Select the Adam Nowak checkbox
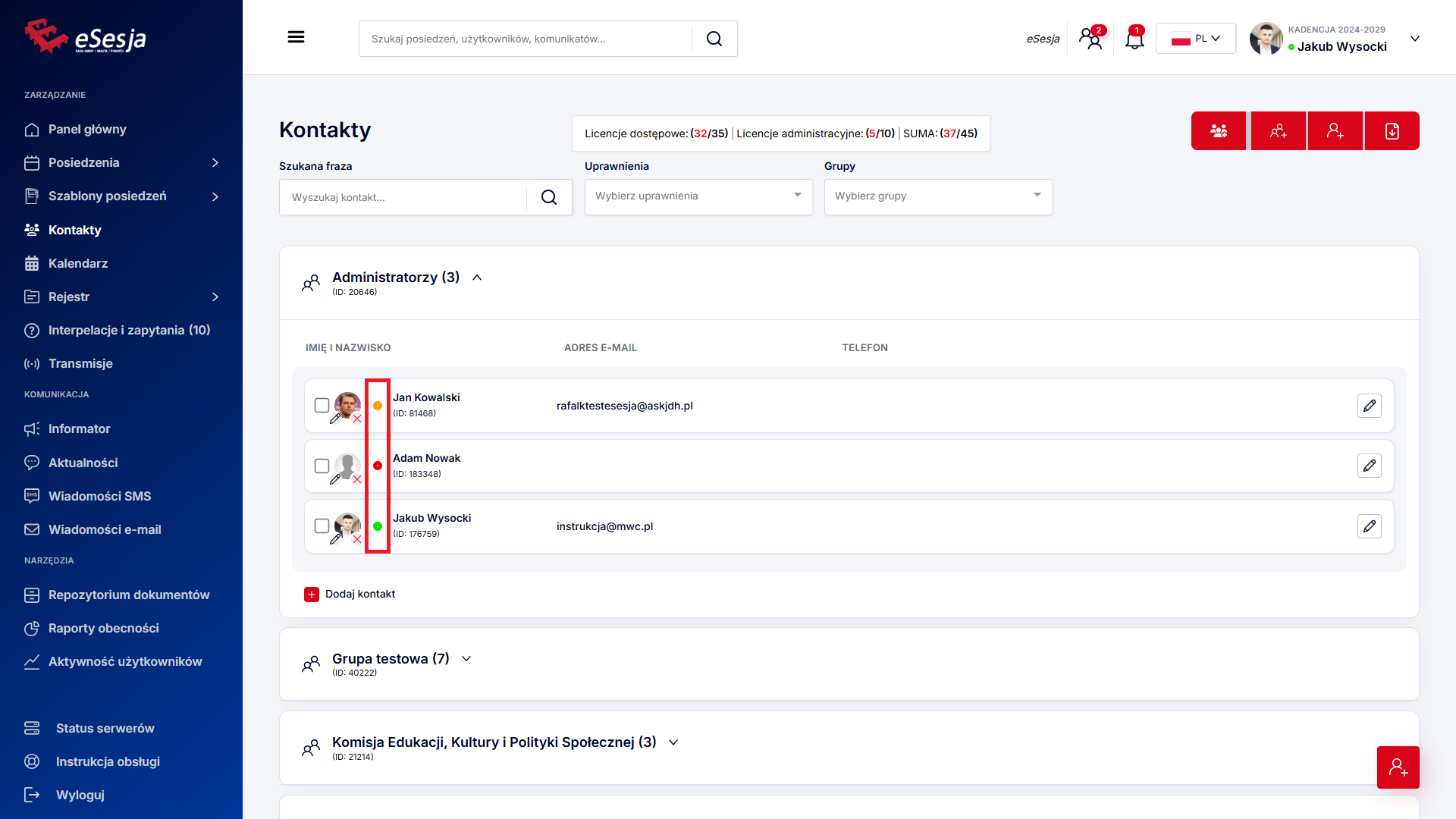The width and height of the screenshot is (1456, 819). click(322, 466)
